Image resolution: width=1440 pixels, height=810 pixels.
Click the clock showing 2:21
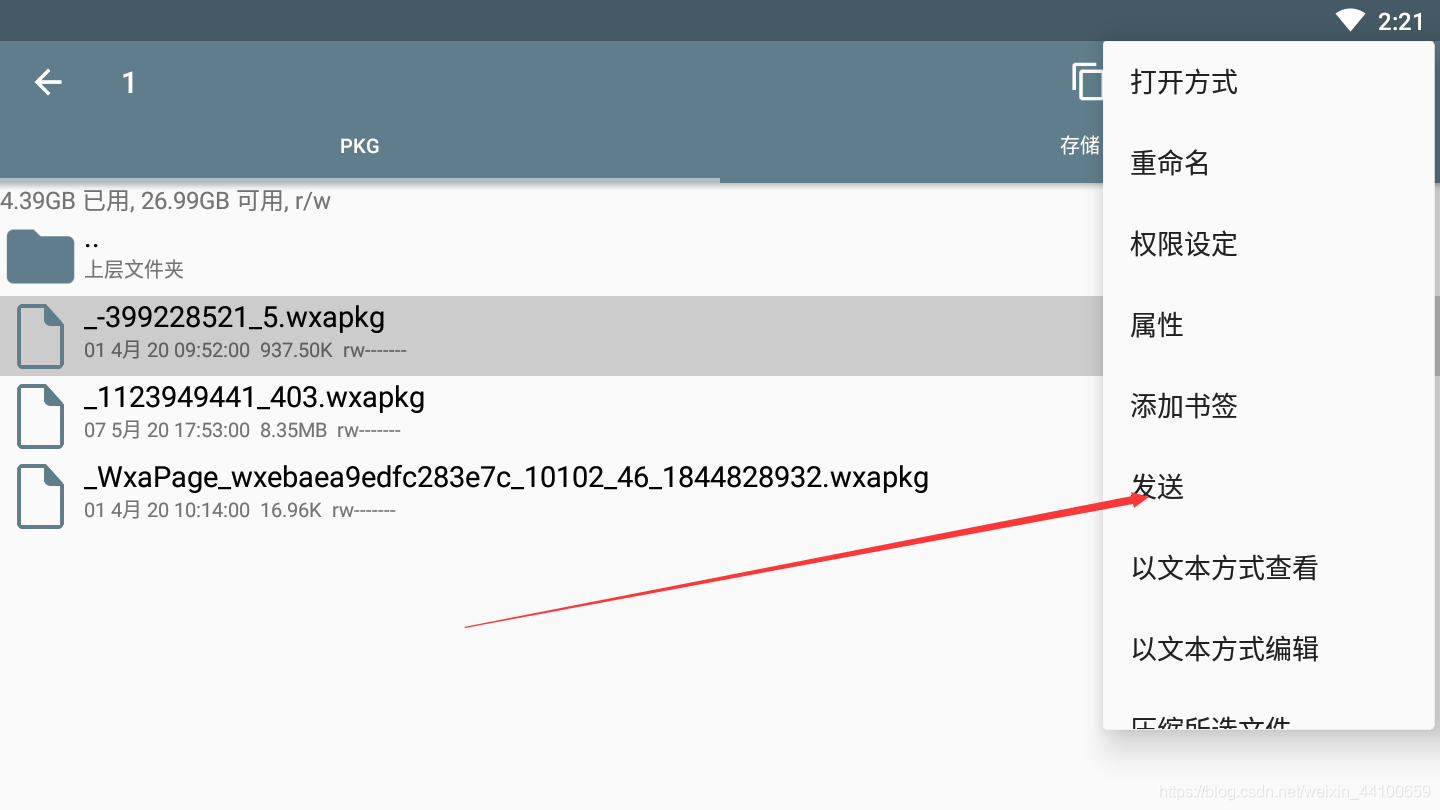[1401, 21]
